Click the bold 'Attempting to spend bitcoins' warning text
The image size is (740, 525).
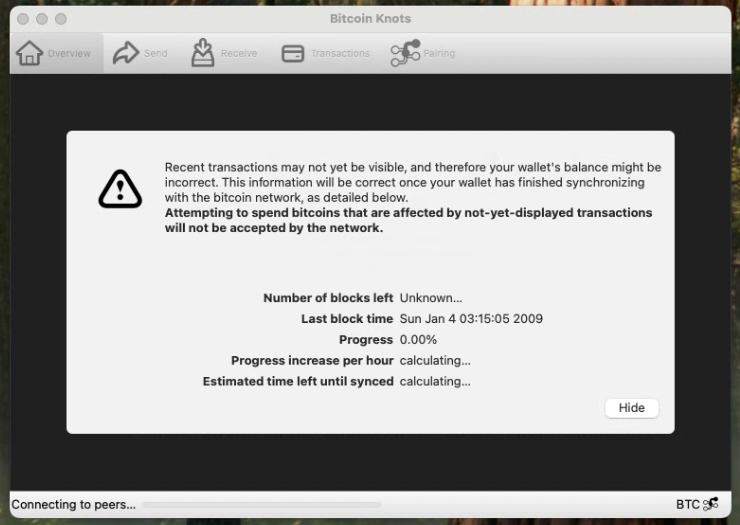coord(408,220)
